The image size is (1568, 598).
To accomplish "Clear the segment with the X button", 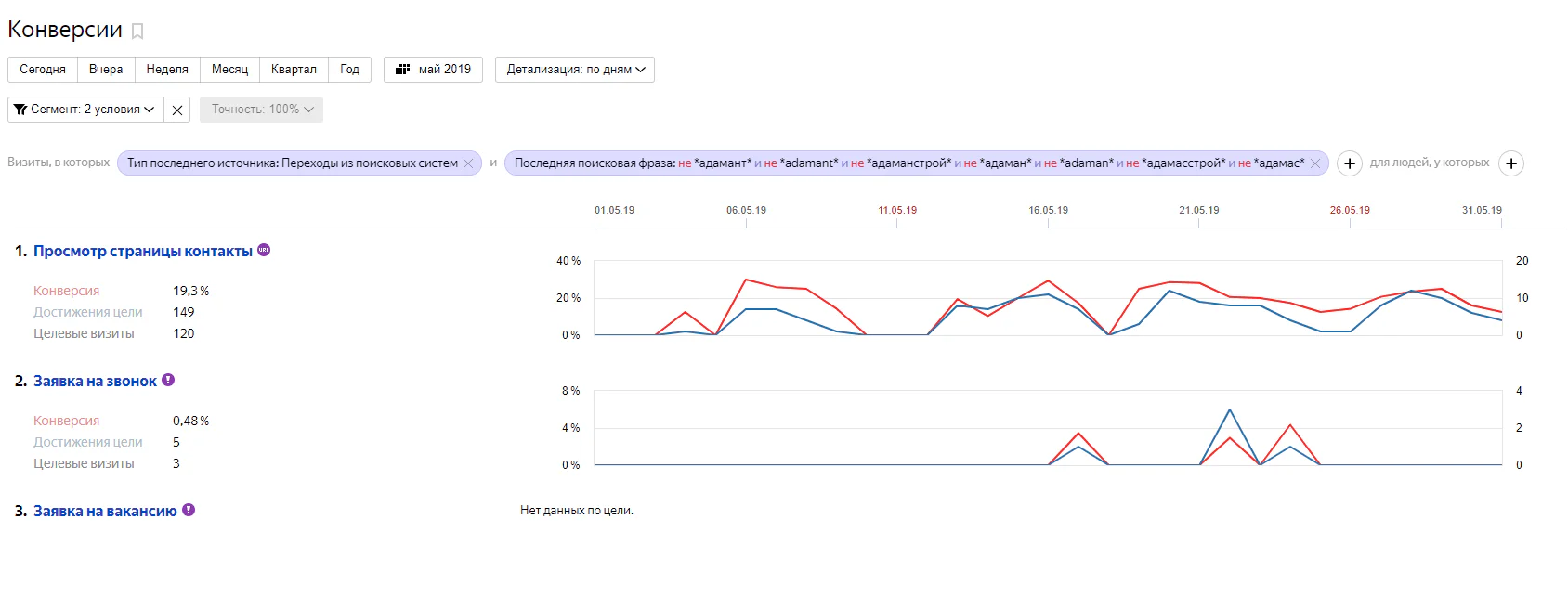I will 177,110.
